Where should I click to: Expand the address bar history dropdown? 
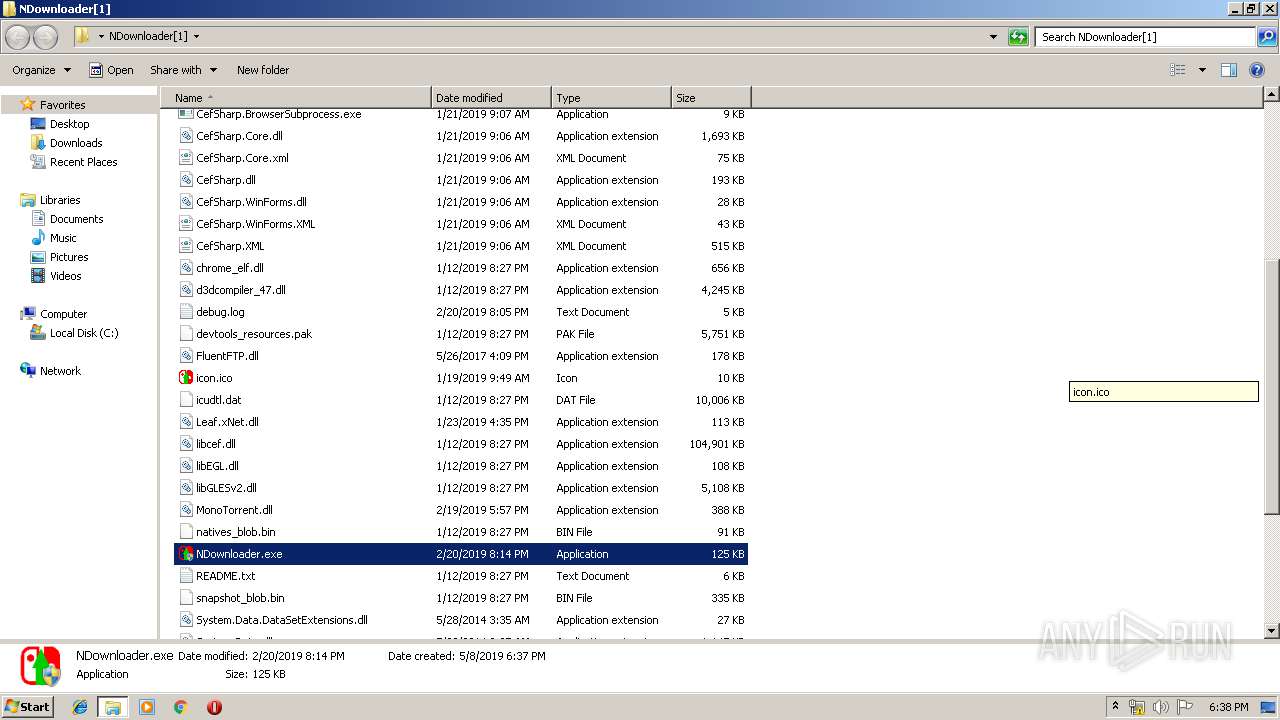click(993, 37)
